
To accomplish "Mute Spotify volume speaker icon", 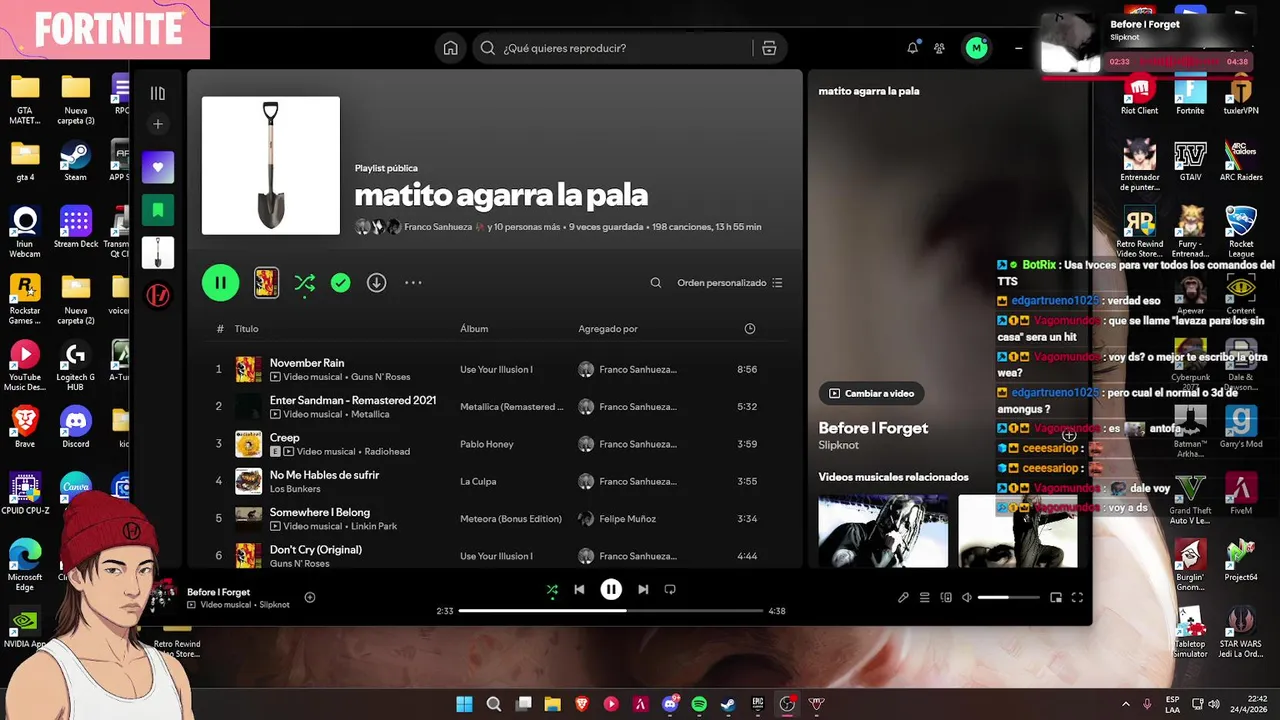I will pos(967,598).
